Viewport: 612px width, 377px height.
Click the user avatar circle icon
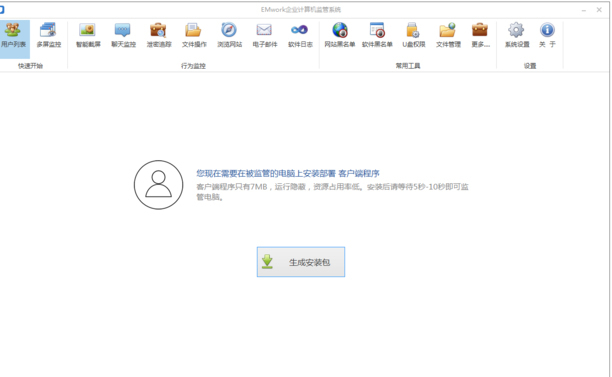click(158, 185)
